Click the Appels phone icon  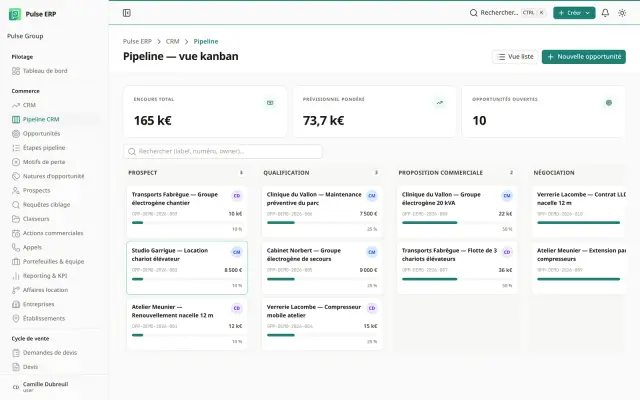click(x=16, y=247)
